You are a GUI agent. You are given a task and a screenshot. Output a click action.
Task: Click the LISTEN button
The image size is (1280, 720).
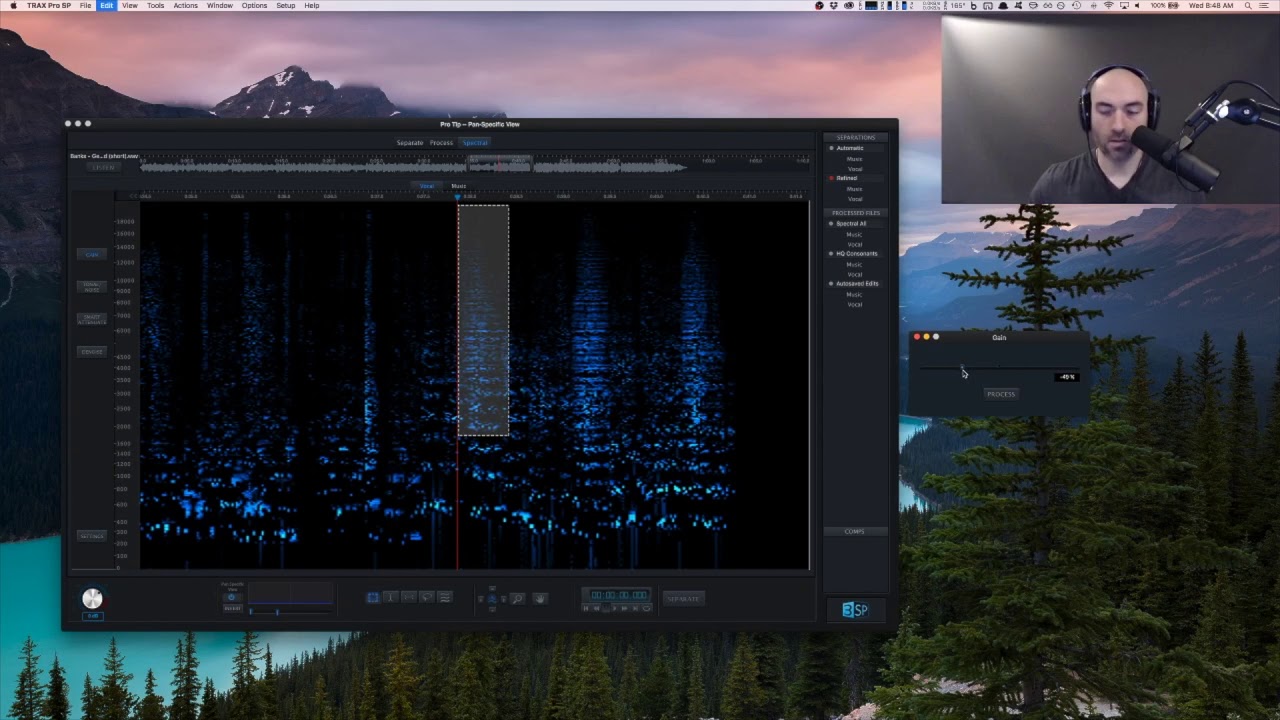103,167
